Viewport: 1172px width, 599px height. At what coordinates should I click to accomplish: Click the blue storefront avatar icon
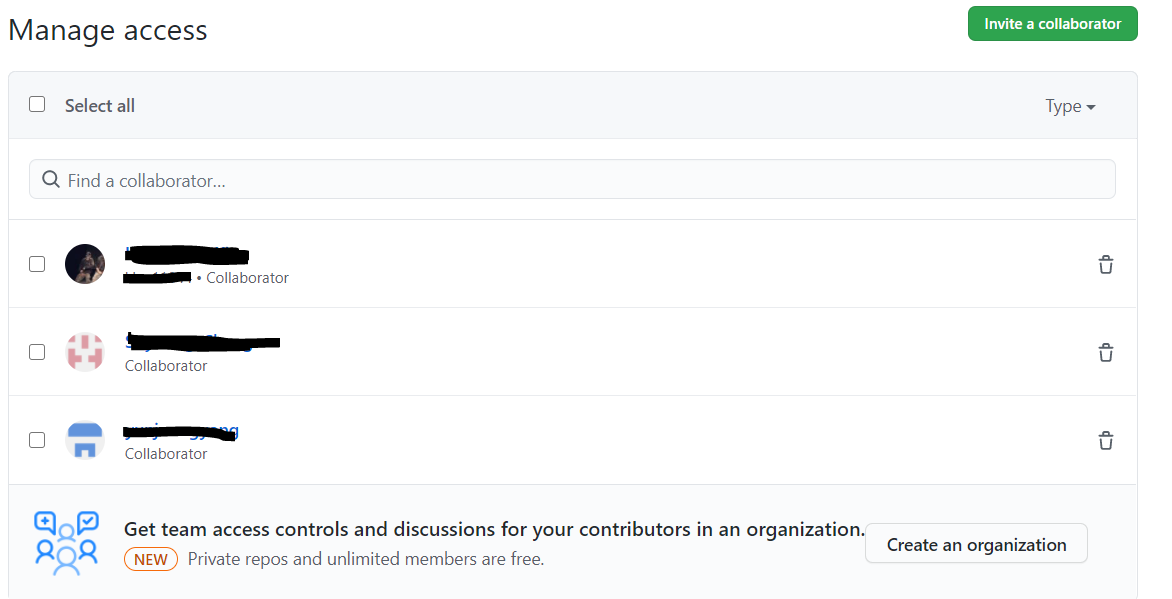[x=85, y=440]
